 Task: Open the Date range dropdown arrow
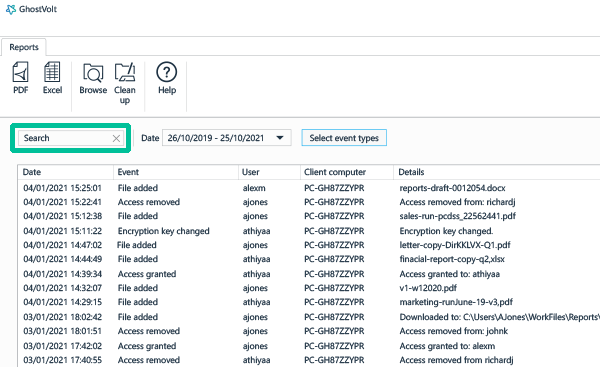tap(280, 138)
